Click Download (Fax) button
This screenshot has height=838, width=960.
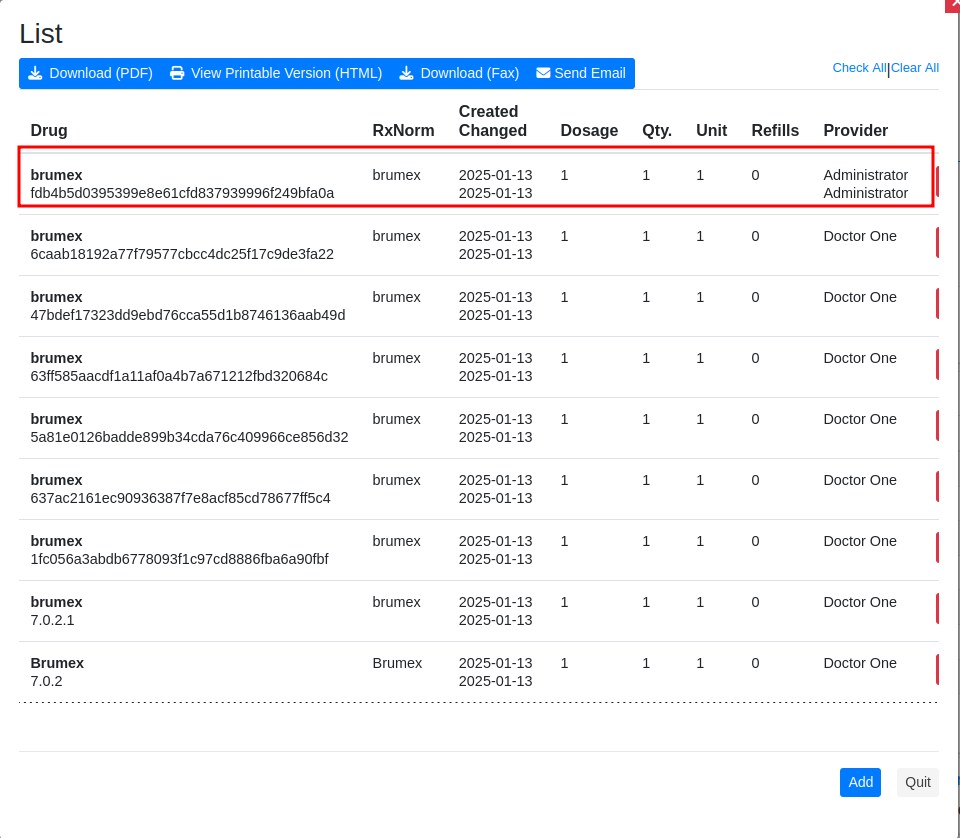(x=459, y=73)
